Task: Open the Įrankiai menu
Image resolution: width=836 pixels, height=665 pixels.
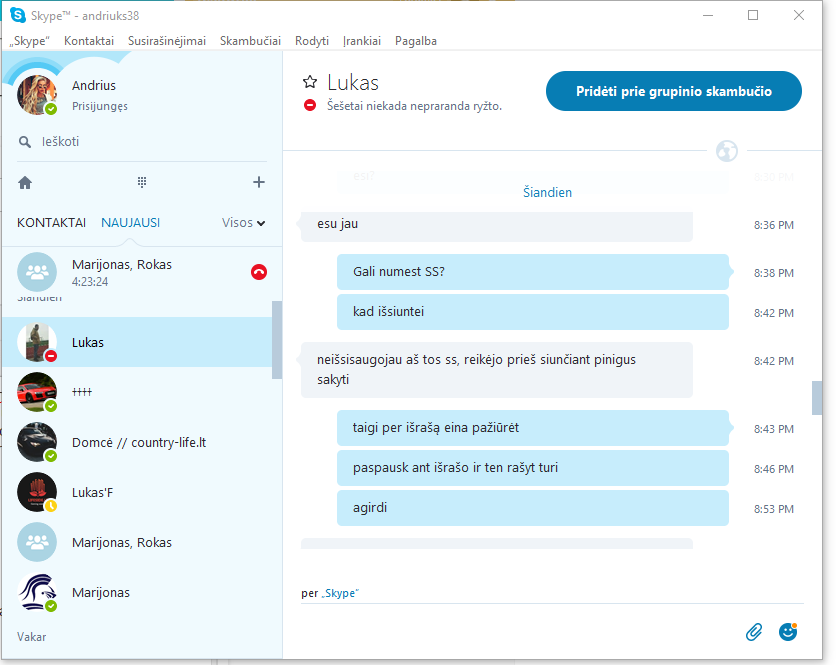Action: click(x=362, y=41)
